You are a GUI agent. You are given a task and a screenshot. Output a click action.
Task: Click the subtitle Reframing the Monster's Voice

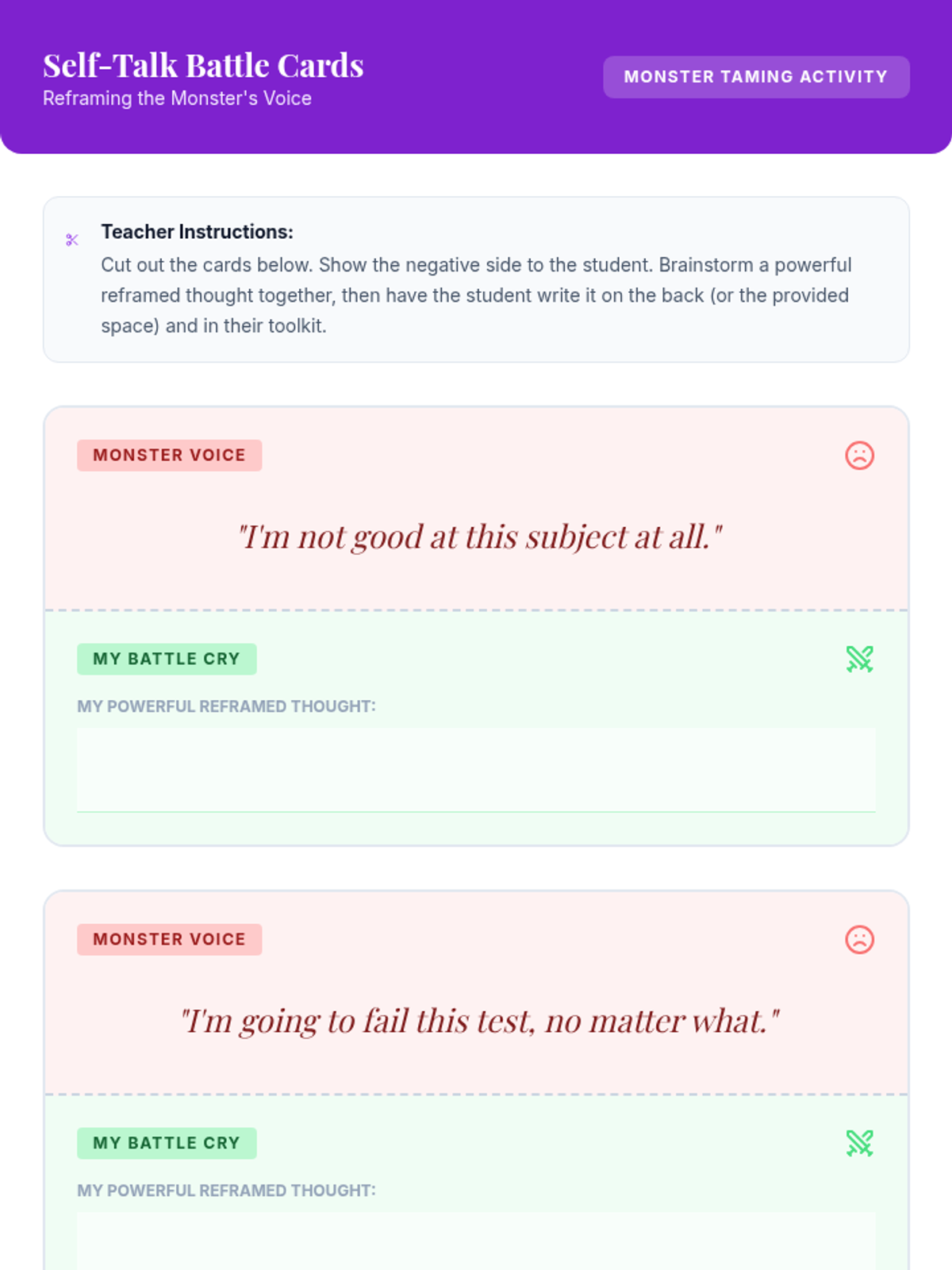(x=177, y=98)
